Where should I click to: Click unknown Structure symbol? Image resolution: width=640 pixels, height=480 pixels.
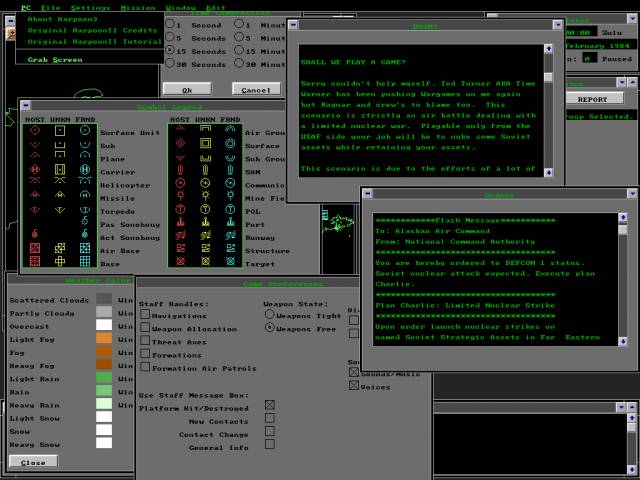click(x=205, y=248)
